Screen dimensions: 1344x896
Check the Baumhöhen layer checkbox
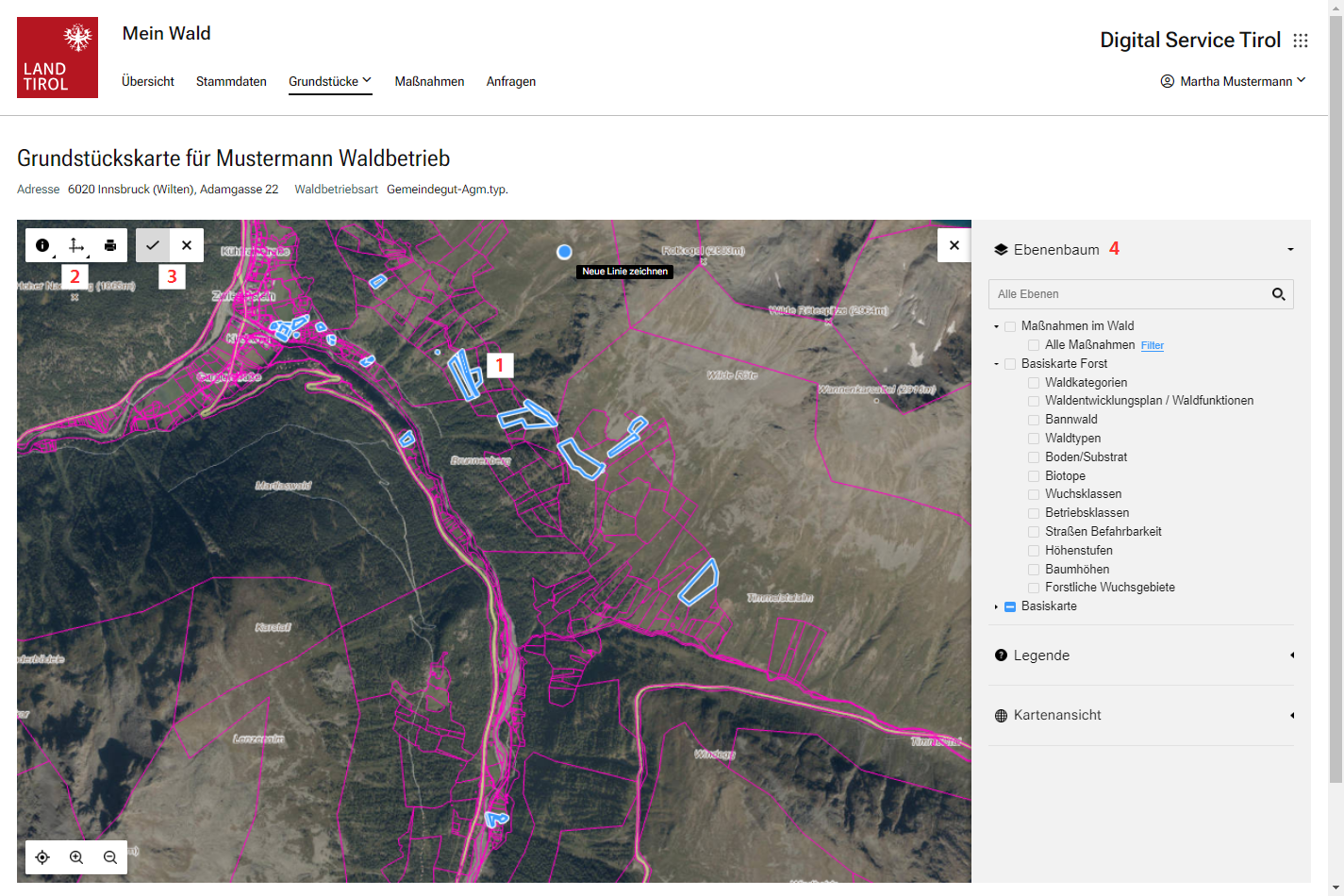[1034, 570]
